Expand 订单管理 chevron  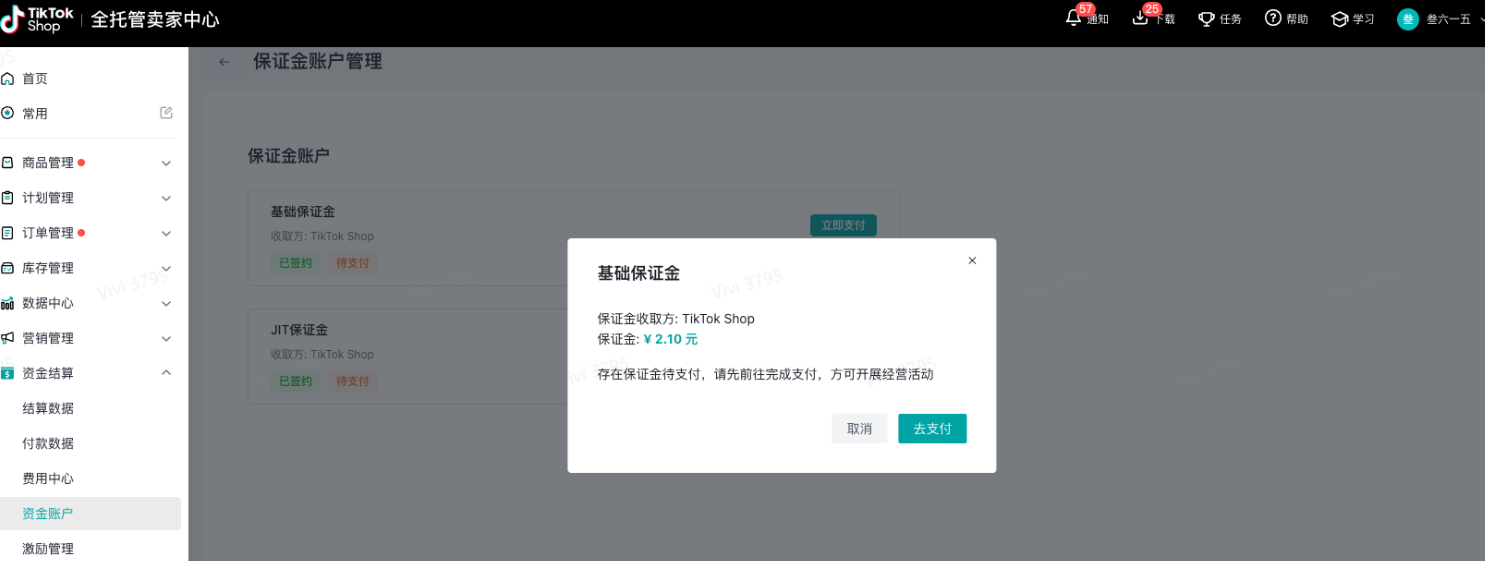click(x=167, y=233)
